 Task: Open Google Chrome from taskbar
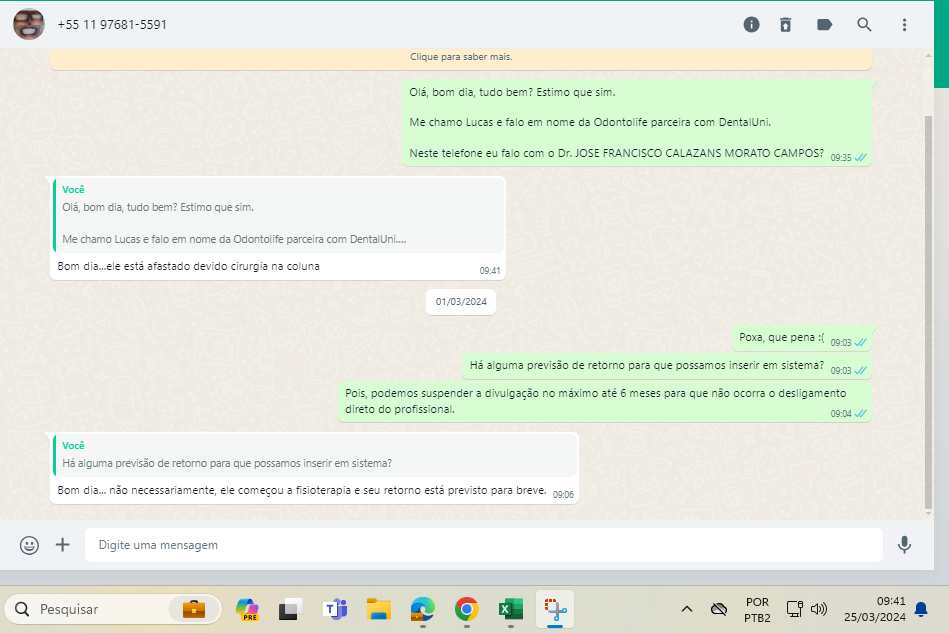tap(467, 609)
